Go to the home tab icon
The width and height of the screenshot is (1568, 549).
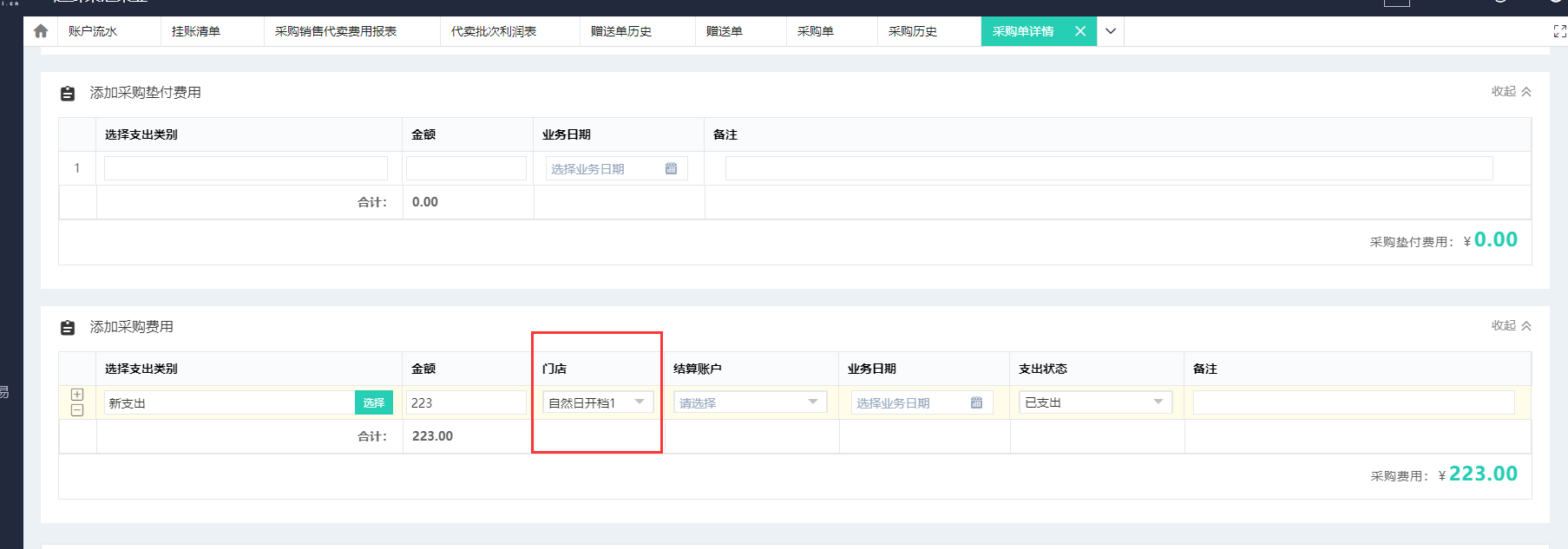(x=41, y=31)
